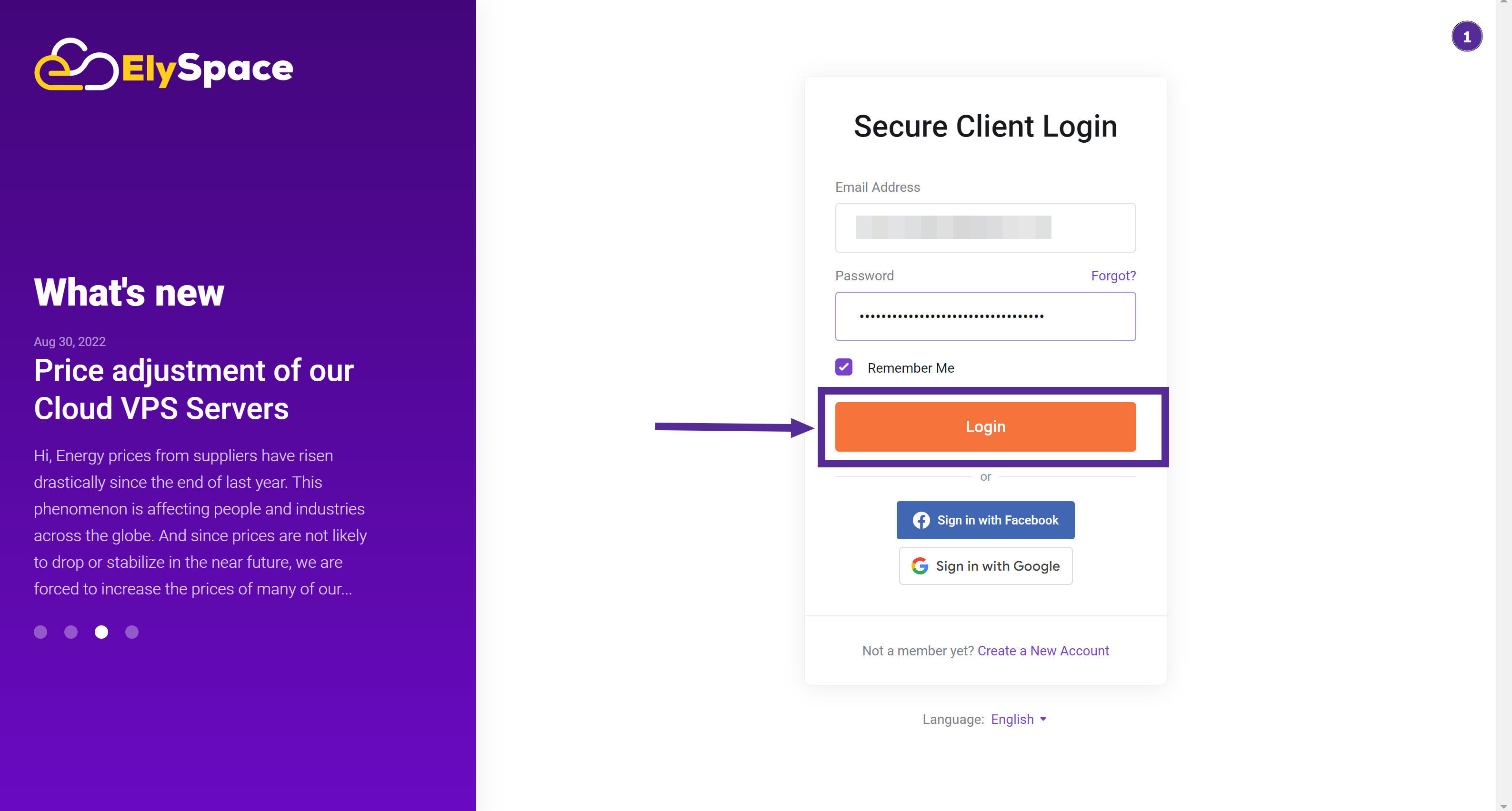The width and height of the screenshot is (1512, 811).
Task: Click the Forgot password link
Action: (x=1114, y=275)
